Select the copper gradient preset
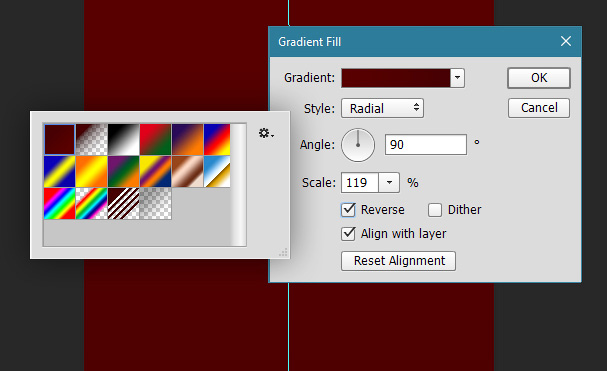607x371 pixels. (187, 172)
